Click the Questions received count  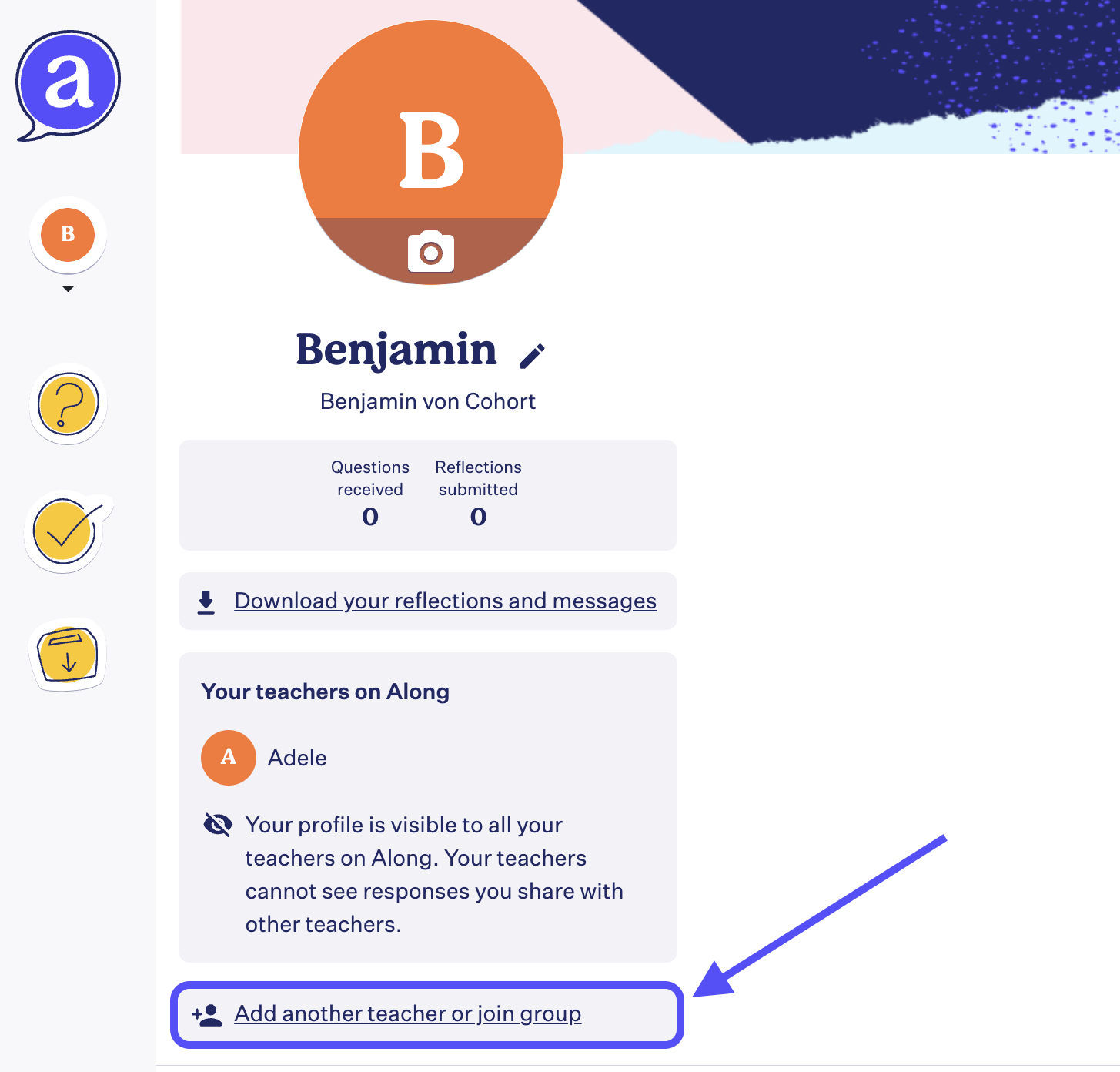coord(370,516)
